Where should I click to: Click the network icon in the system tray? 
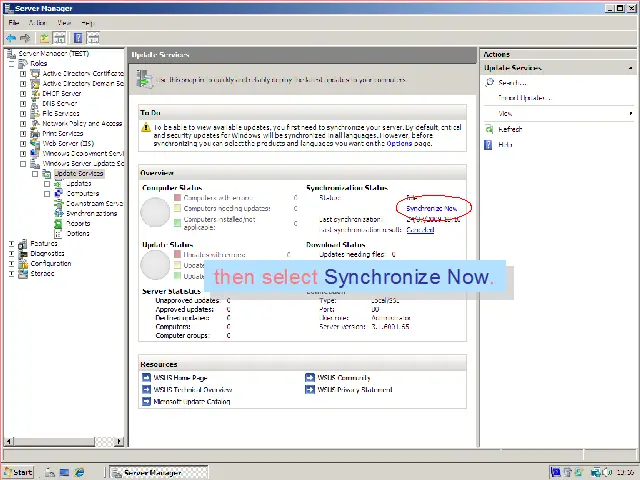point(596,472)
